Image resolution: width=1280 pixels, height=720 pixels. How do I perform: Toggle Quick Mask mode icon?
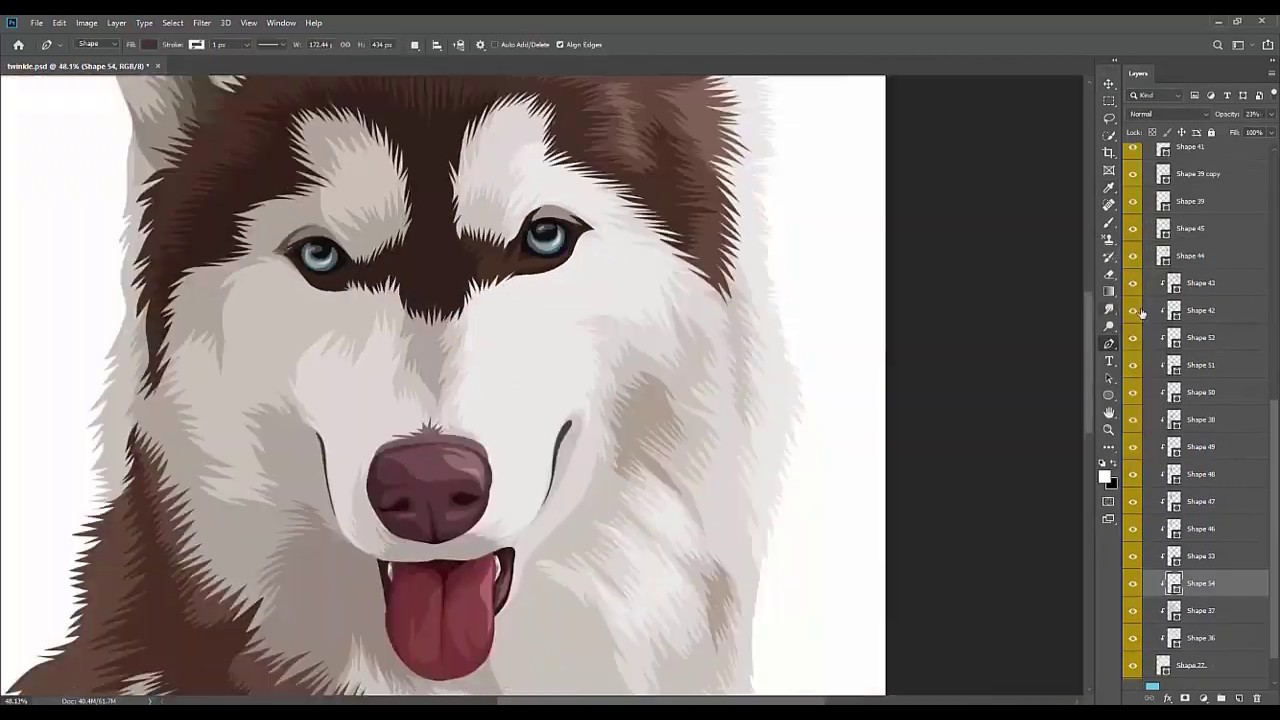pyautogui.click(x=1108, y=502)
